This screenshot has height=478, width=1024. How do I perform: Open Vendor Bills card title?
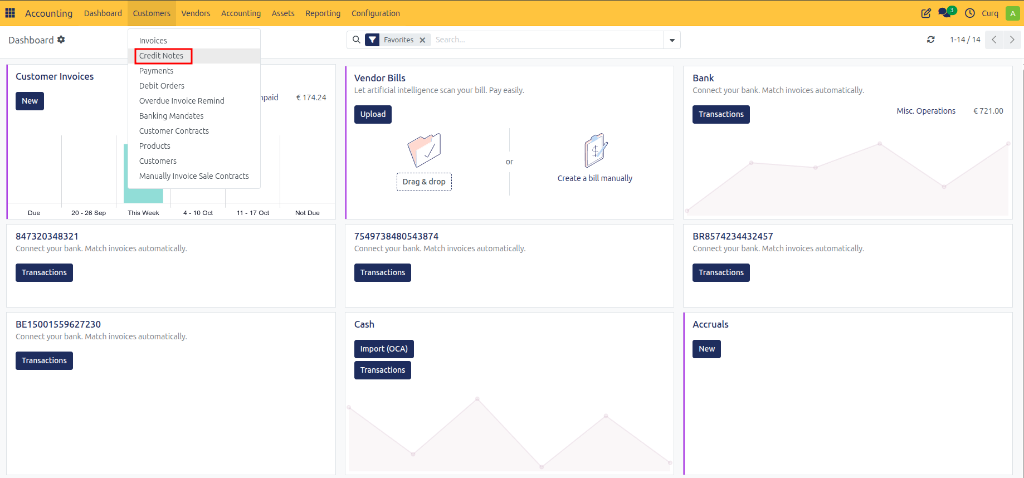tap(380, 78)
